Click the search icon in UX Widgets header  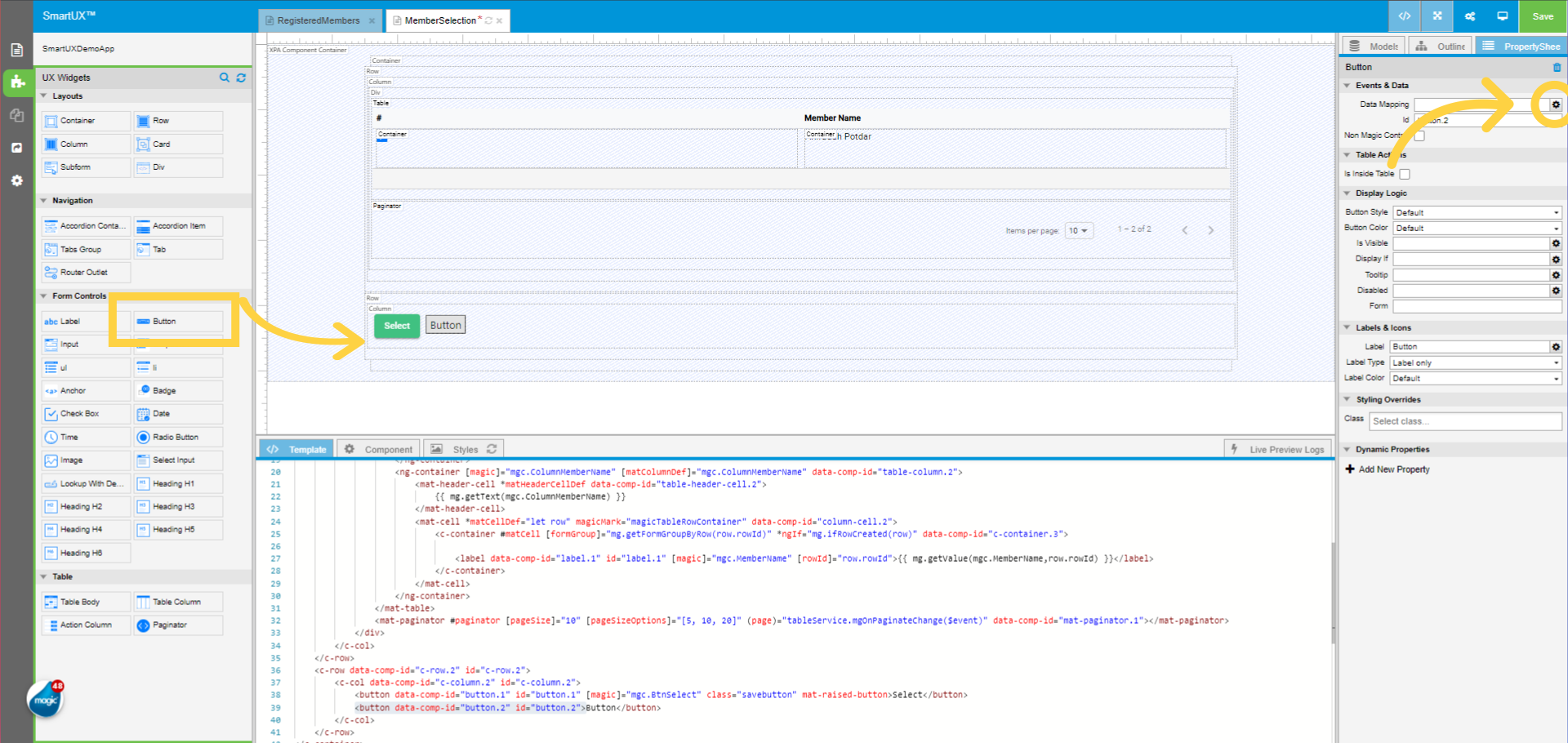coord(225,78)
